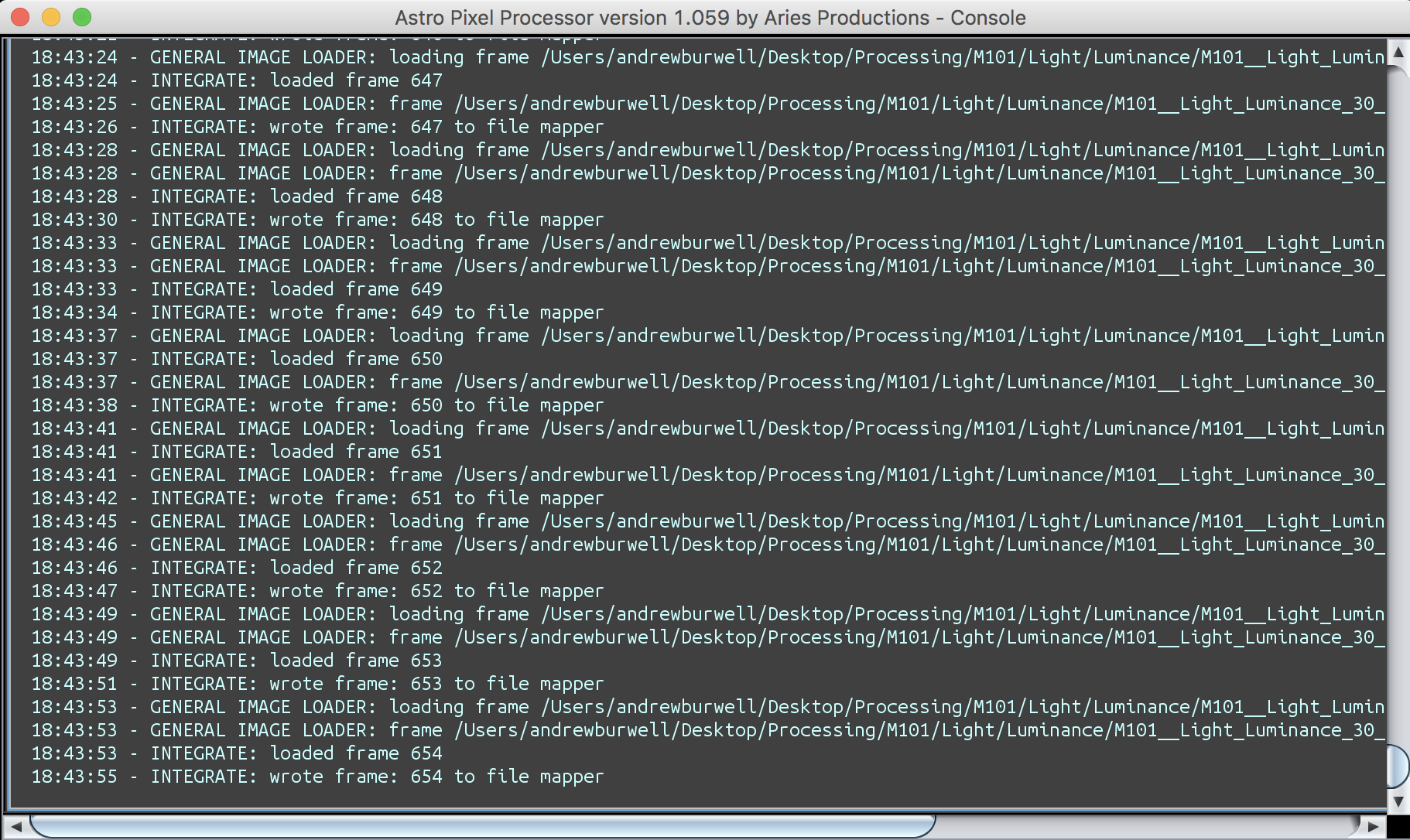This screenshot has width=1410, height=840.
Task: Minimize the Console window with yellow button
Action: click(51, 17)
